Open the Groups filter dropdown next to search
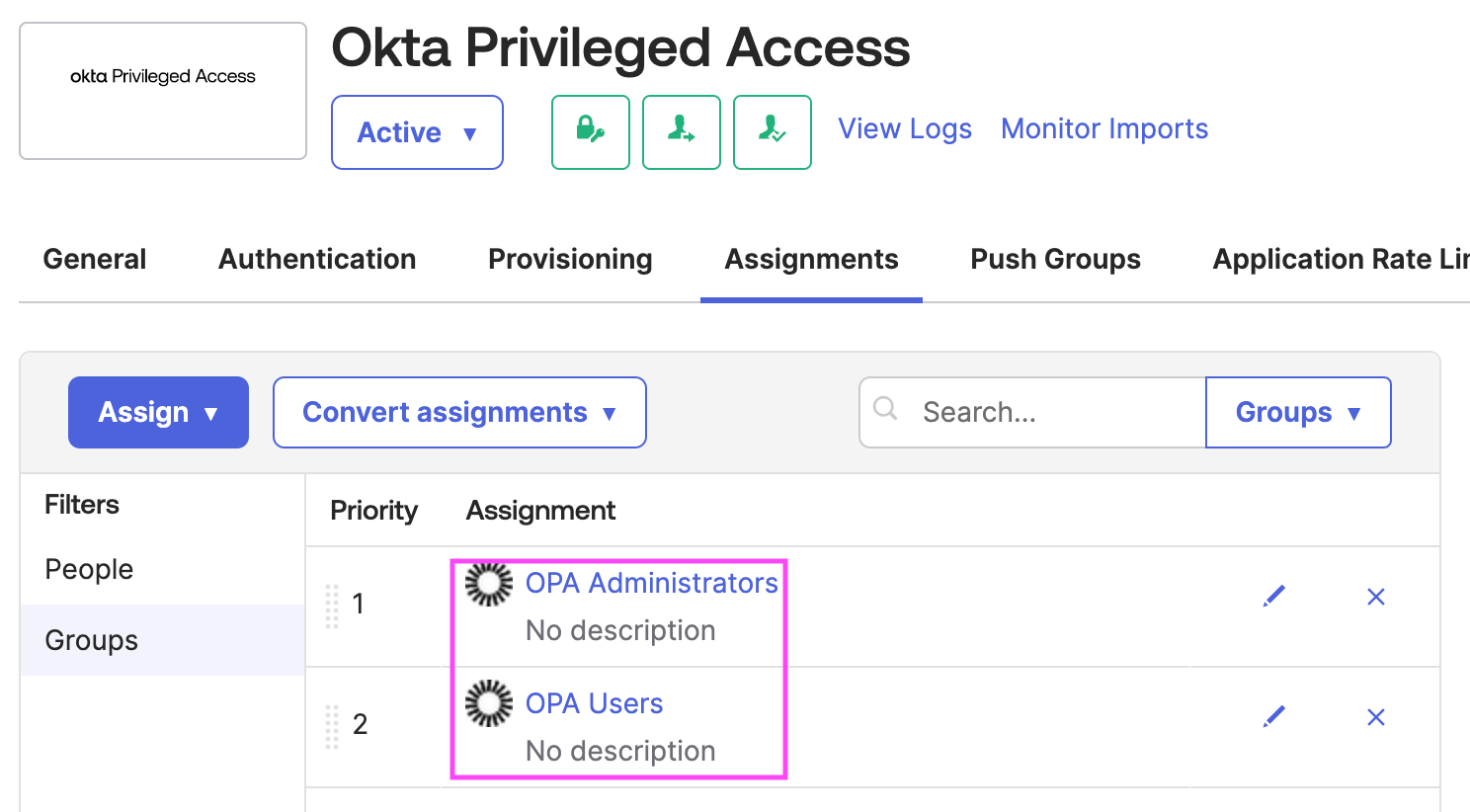 click(x=1297, y=412)
